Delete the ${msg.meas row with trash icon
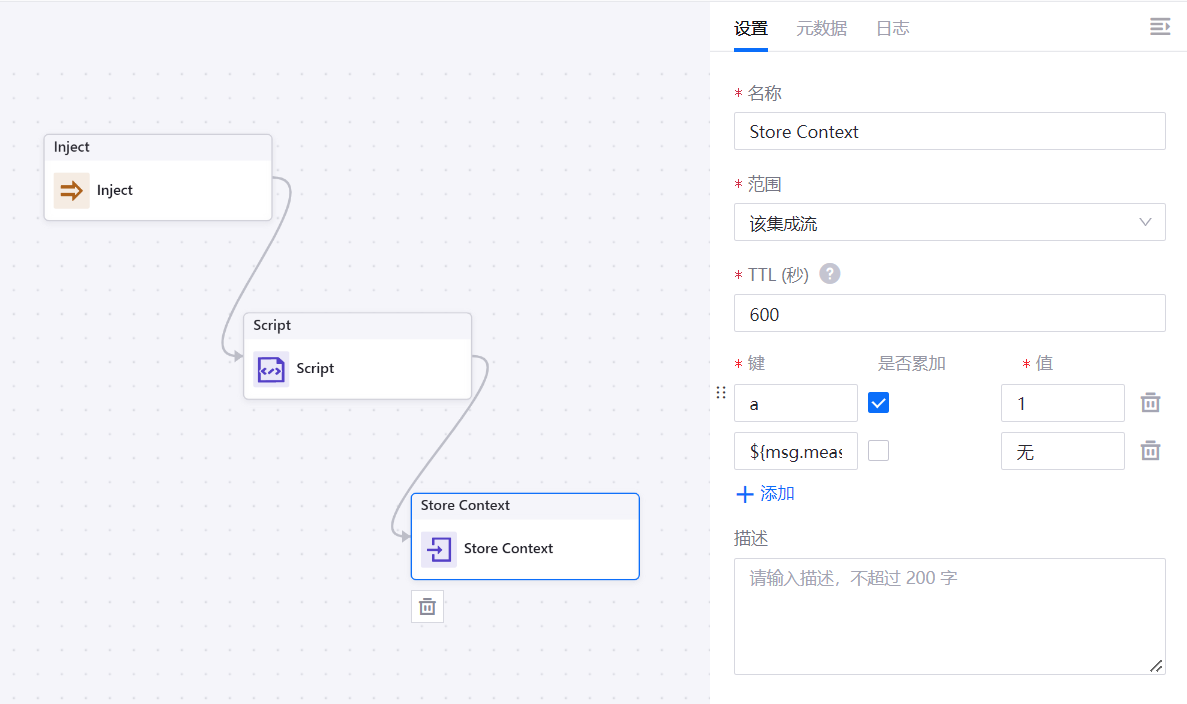The height and width of the screenshot is (704, 1187). [x=1151, y=451]
